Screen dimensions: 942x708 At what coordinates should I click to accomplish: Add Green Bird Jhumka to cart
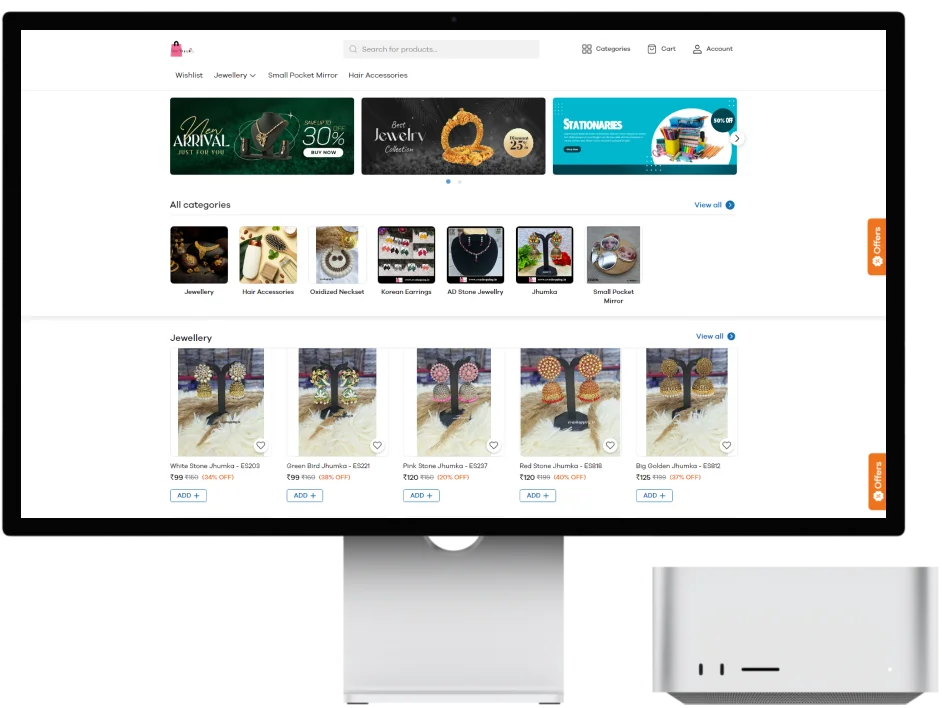click(304, 495)
